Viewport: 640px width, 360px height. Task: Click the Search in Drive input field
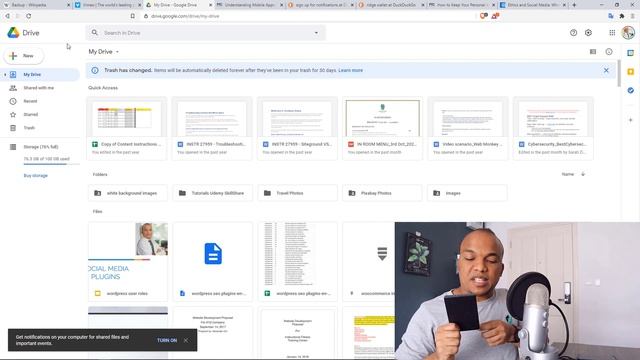(x=206, y=33)
